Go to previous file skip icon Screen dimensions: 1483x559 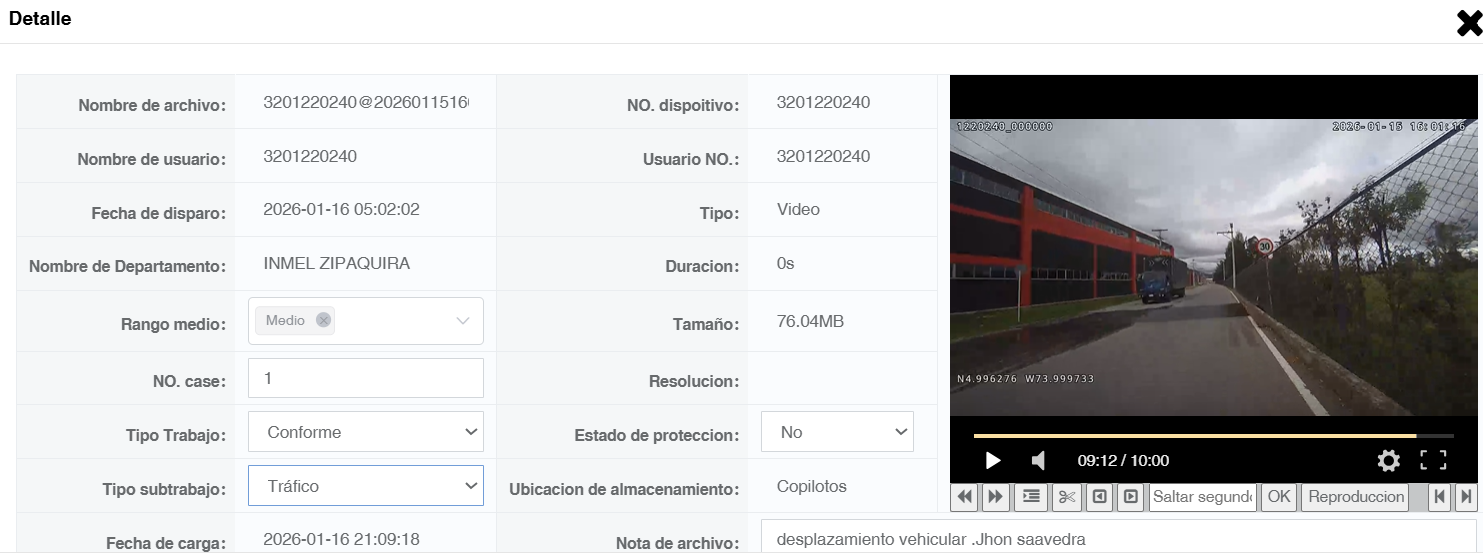tap(1440, 496)
